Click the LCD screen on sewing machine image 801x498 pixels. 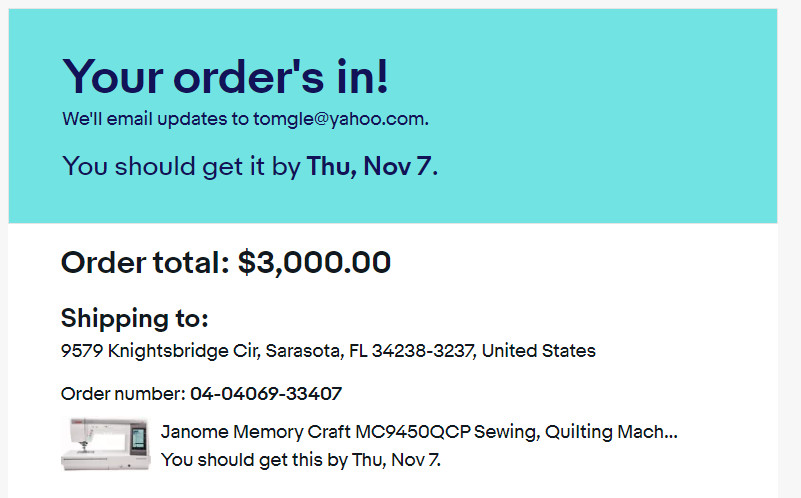pos(138,438)
